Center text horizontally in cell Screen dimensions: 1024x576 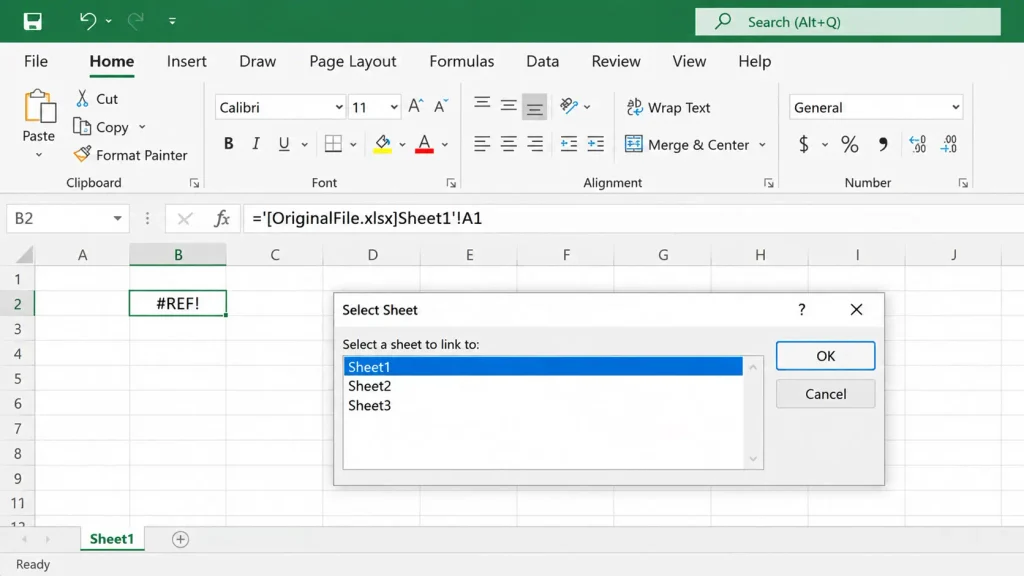[509, 144]
